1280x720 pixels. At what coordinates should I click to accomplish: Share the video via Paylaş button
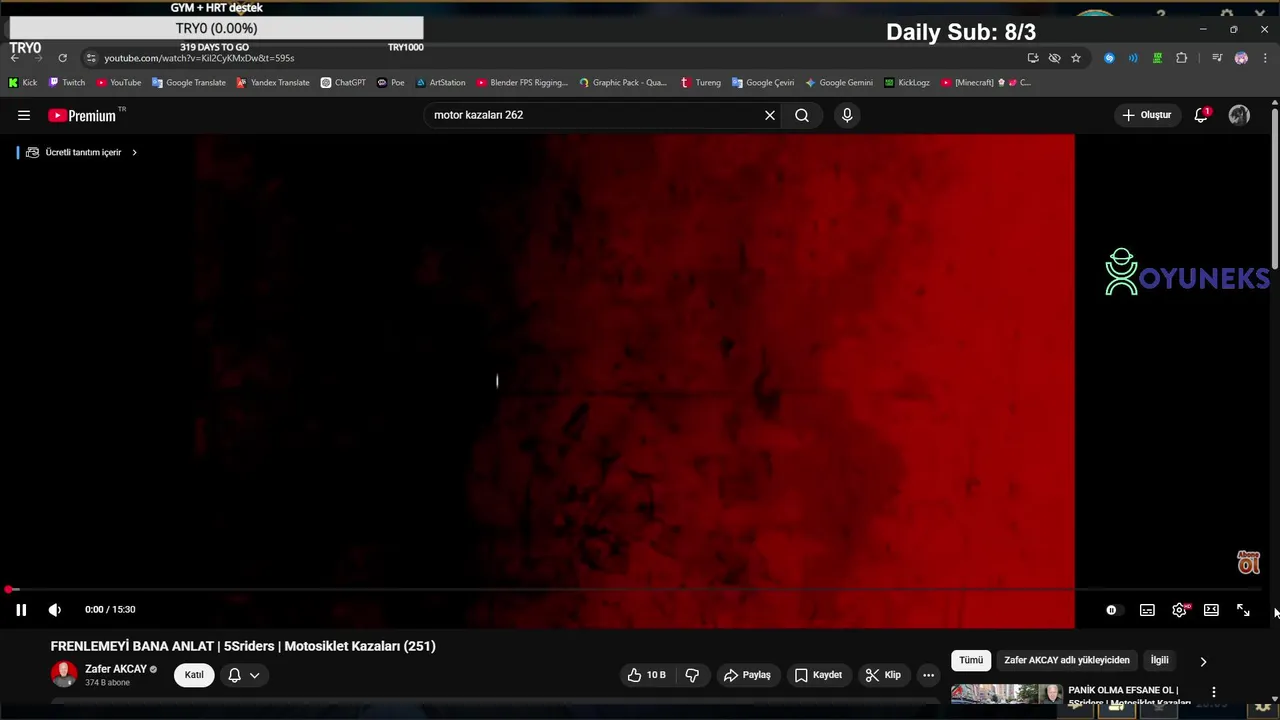click(747, 675)
